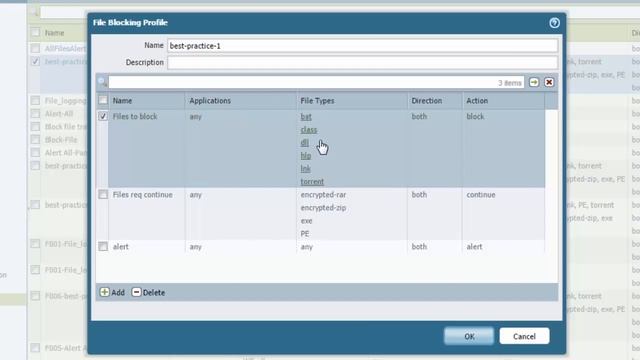Click into the rules filter search box

pos(316,82)
